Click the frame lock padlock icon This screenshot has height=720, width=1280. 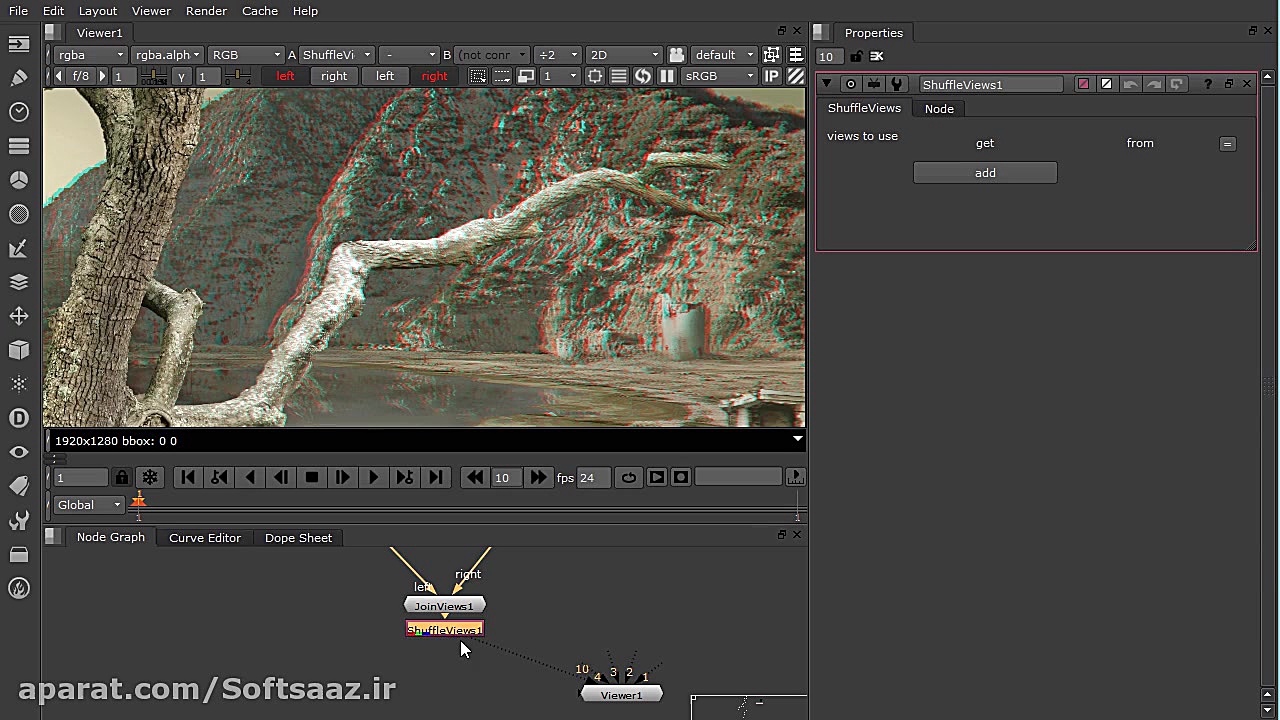pos(122,478)
